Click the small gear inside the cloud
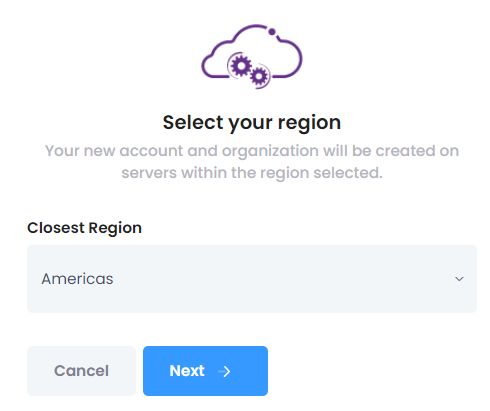Image resolution: width=490 pixels, height=411 pixels. (259, 76)
